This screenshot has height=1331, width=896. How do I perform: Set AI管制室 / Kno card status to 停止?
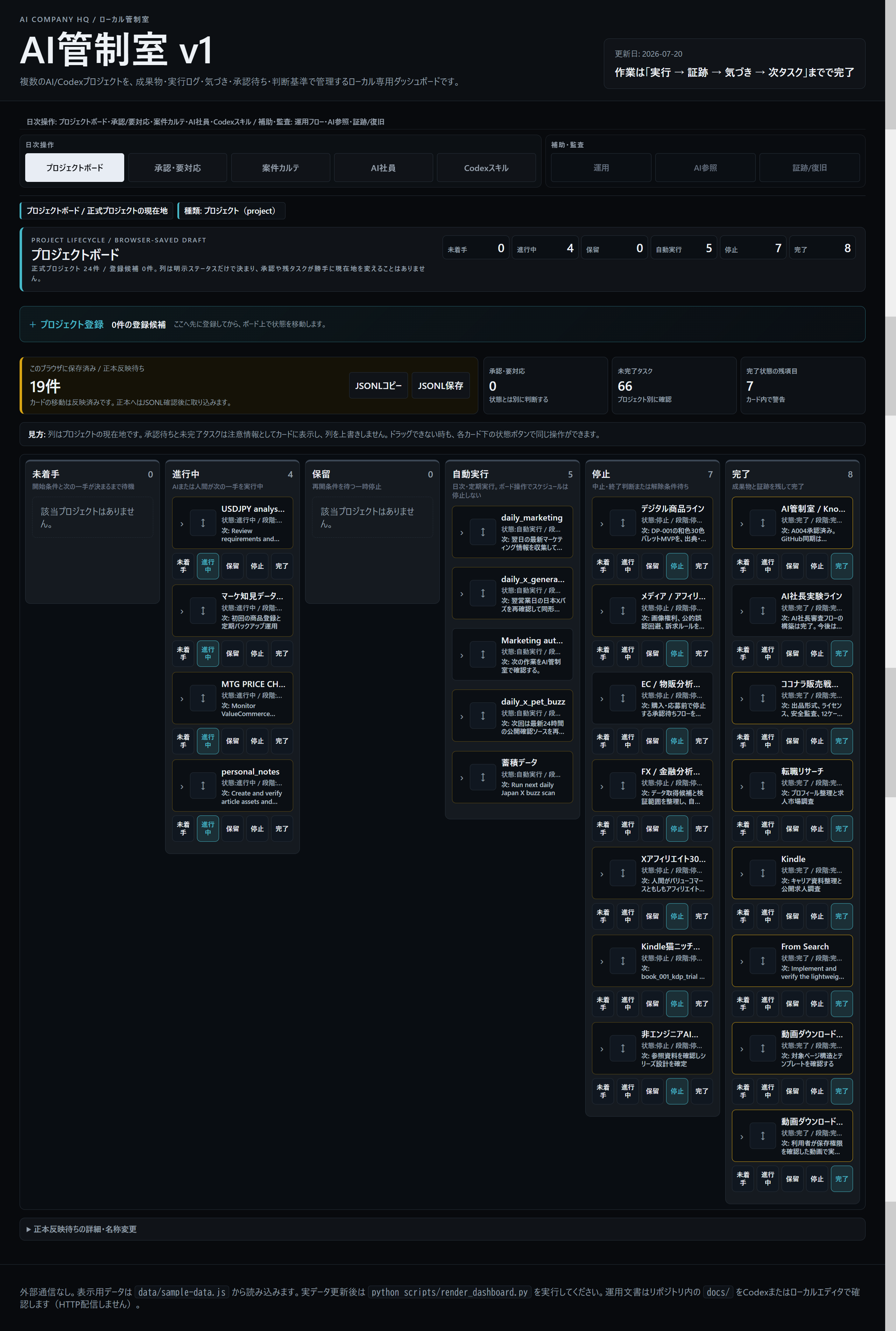click(x=817, y=566)
